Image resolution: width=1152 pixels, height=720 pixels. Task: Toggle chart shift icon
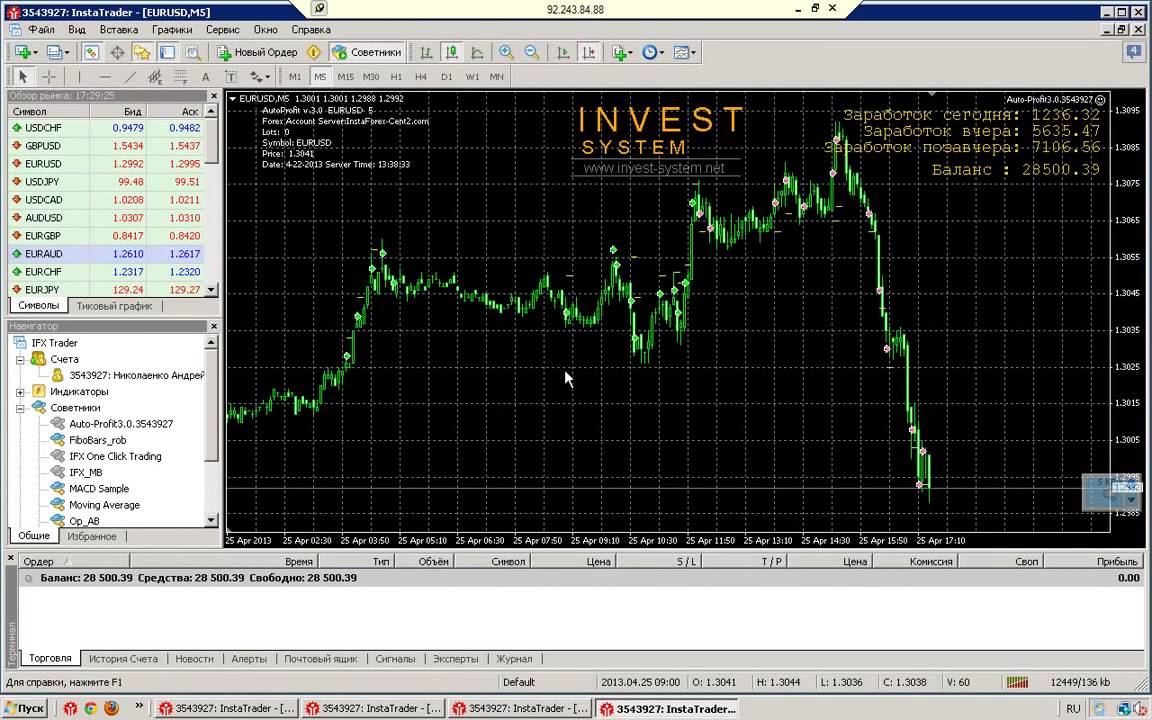point(588,52)
